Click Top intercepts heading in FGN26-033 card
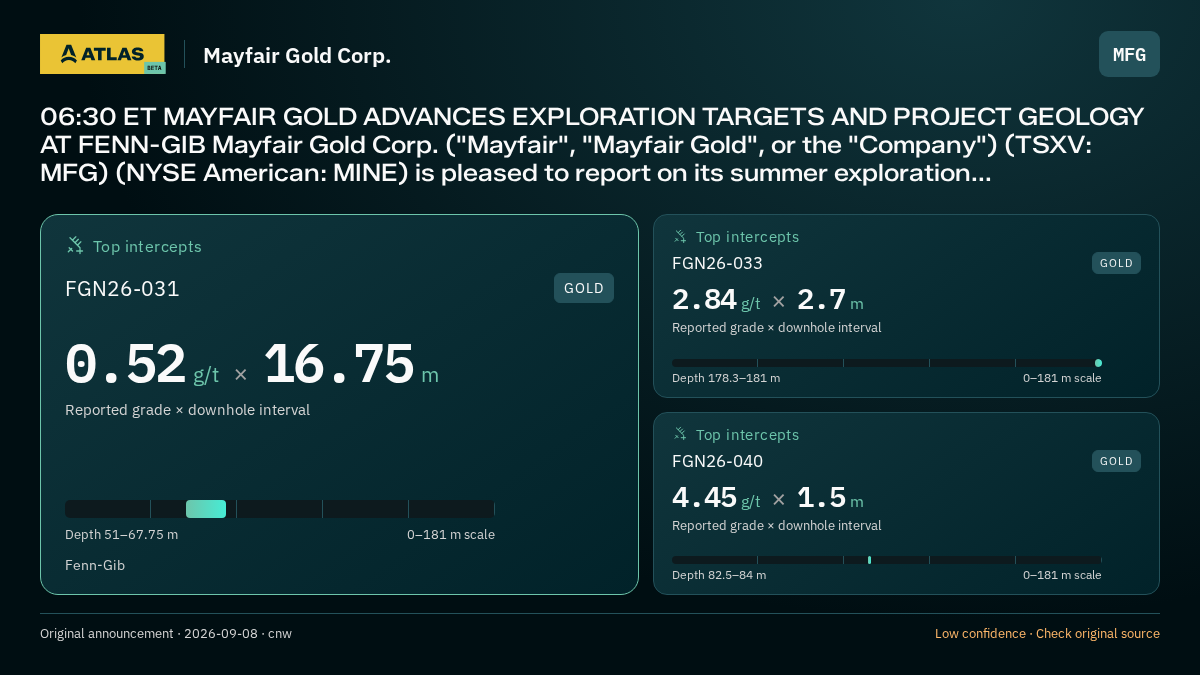This screenshot has width=1200, height=675. pos(747,237)
